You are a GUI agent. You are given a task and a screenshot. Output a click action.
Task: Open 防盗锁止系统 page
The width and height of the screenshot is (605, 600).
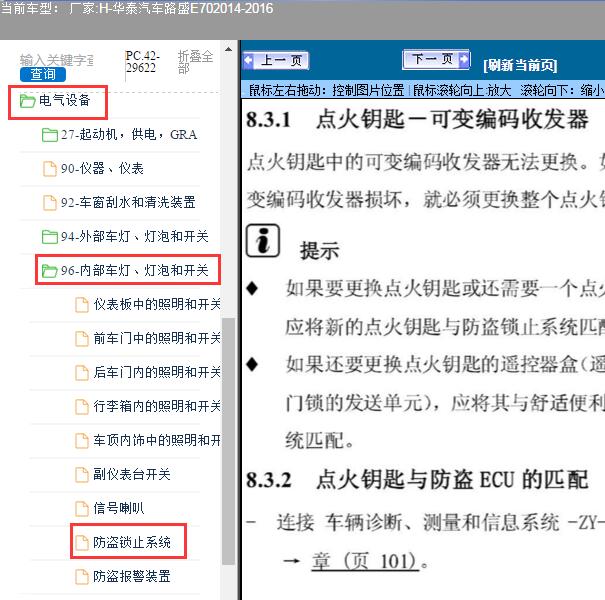(132, 542)
